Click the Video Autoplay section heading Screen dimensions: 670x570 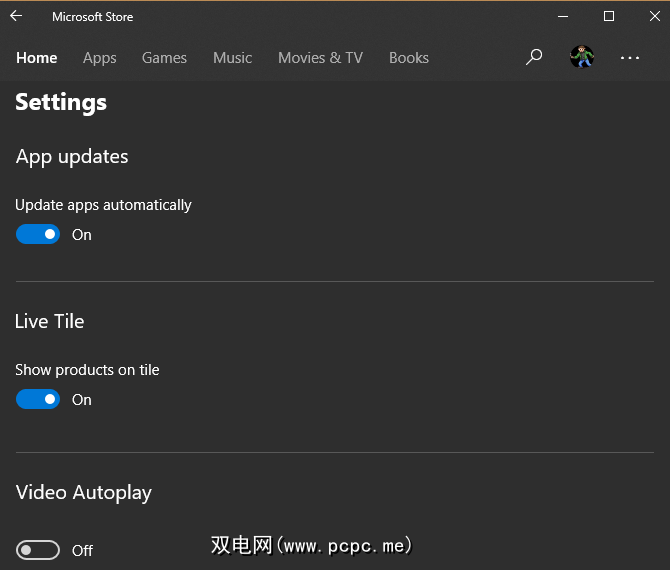(x=84, y=492)
